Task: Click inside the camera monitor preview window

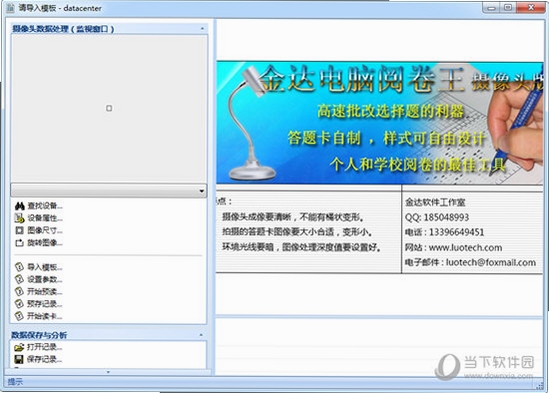Action: (109, 108)
